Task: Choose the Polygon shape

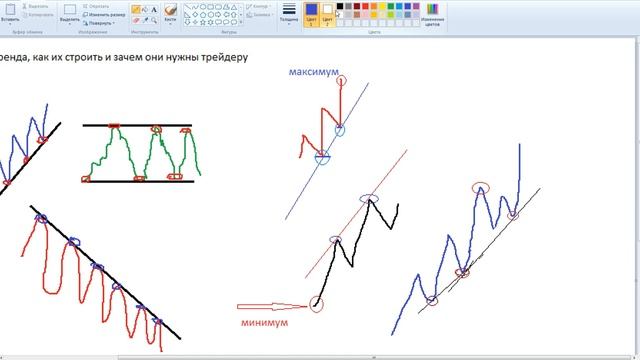Action: [226, 7]
